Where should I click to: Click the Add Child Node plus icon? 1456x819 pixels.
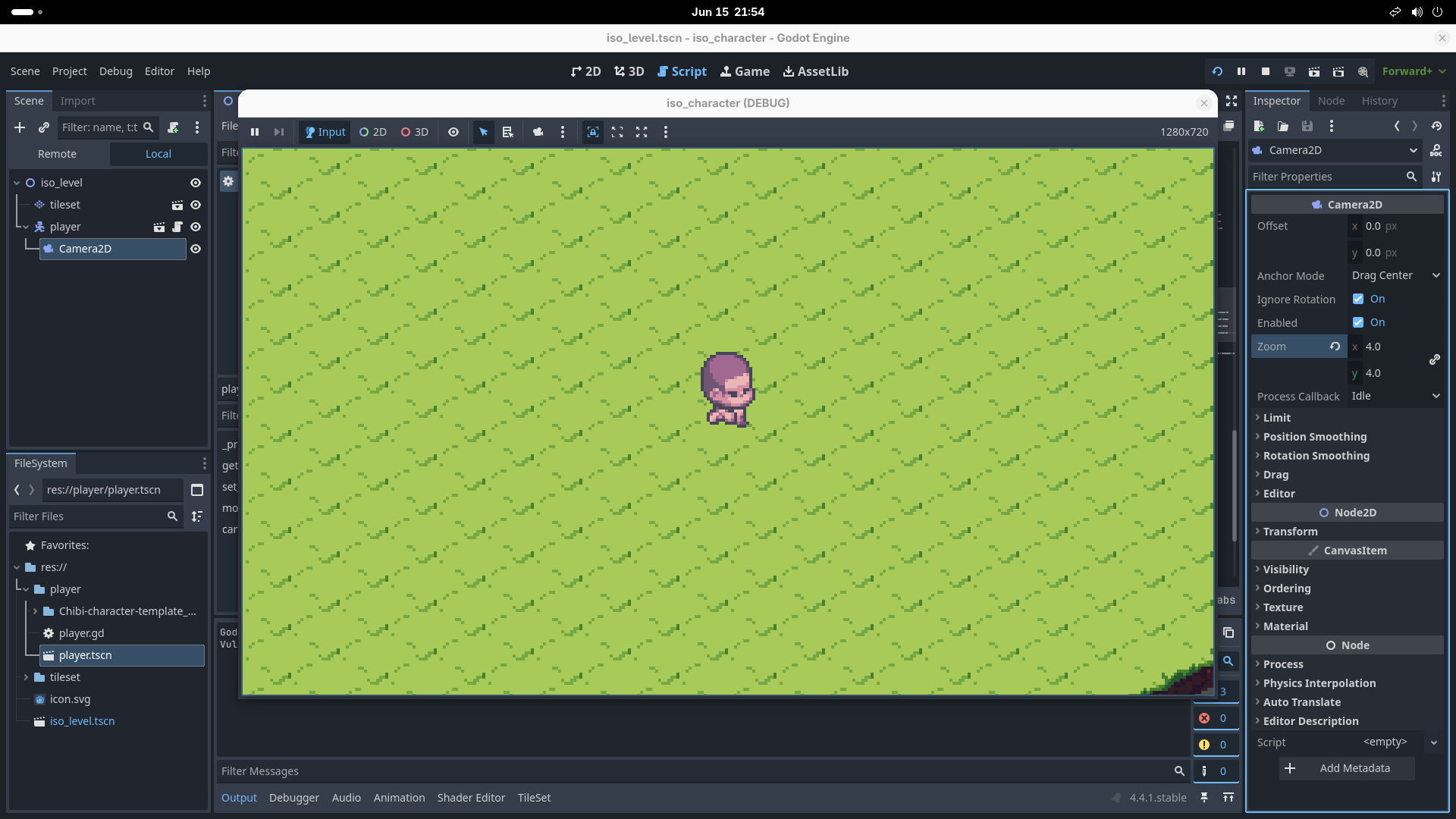tap(20, 127)
